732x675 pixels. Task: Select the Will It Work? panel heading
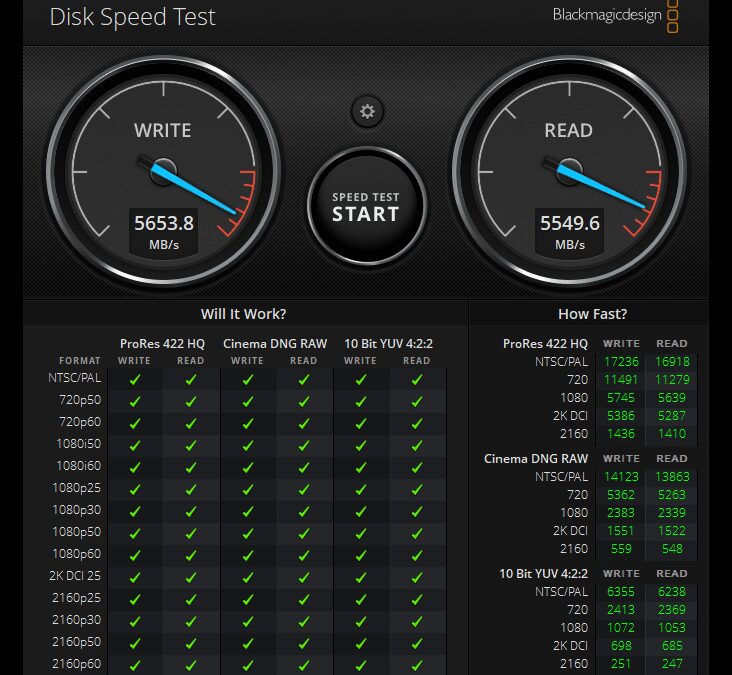[x=244, y=314]
